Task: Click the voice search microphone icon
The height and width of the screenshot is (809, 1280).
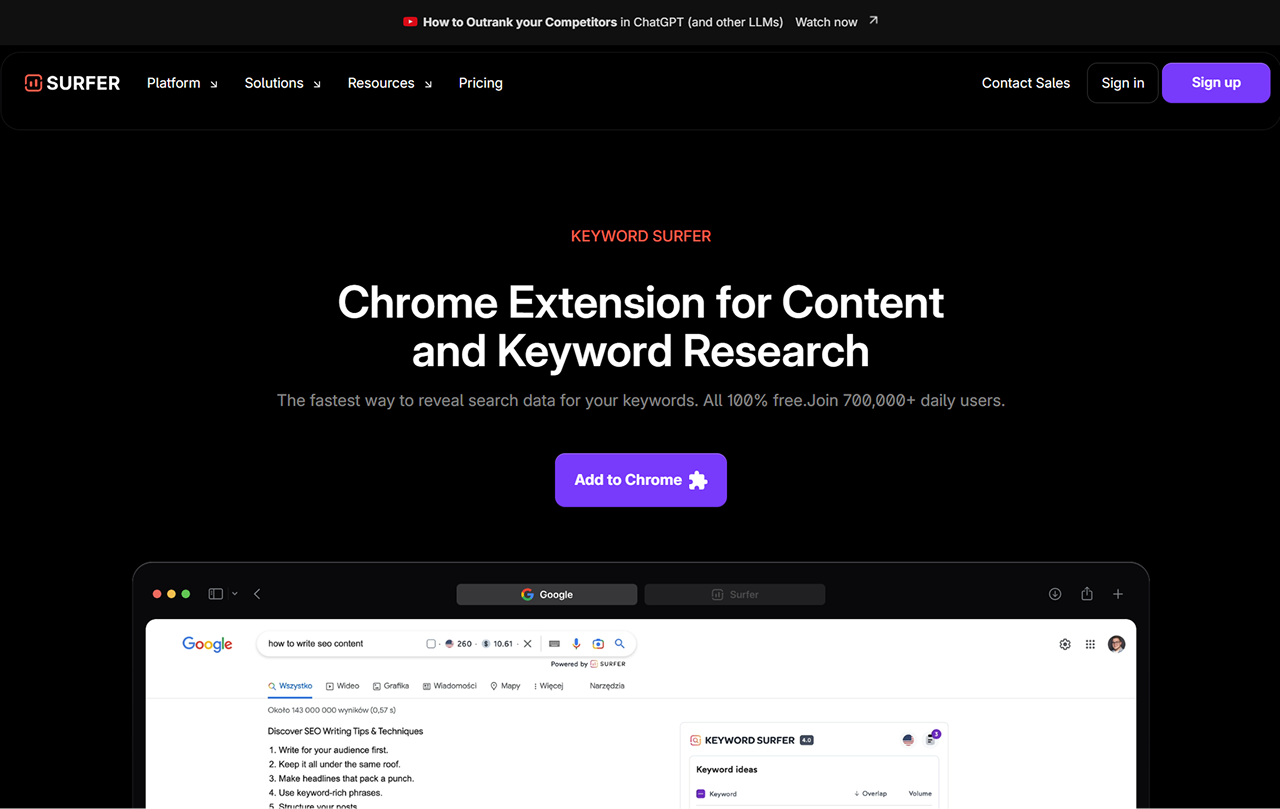Action: 576,644
